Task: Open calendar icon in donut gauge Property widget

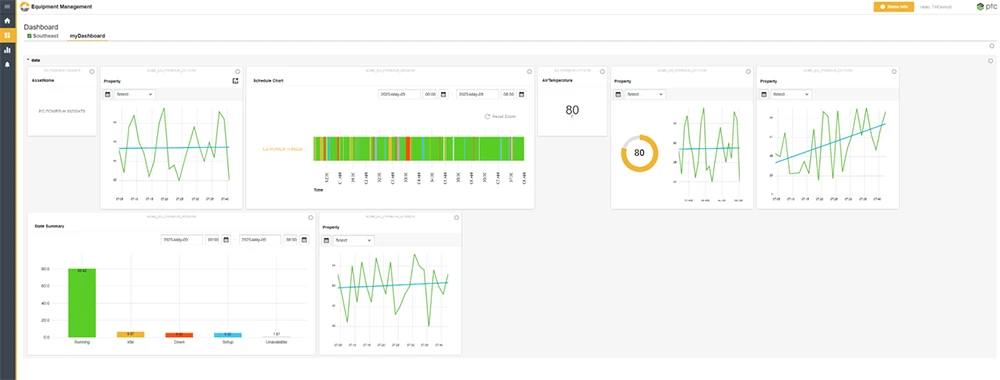Action: [618, 94]
